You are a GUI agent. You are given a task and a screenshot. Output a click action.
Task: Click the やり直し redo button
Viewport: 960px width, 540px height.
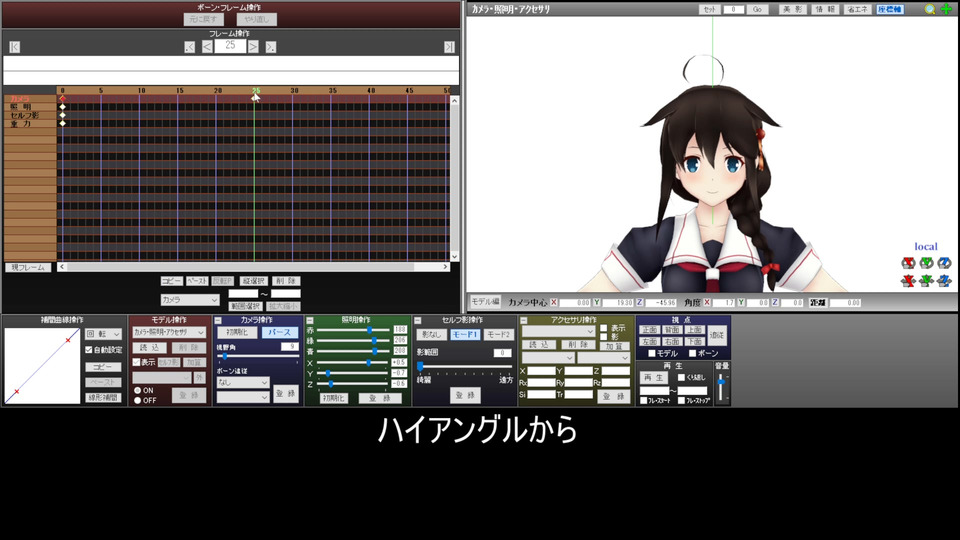[257, 20]
